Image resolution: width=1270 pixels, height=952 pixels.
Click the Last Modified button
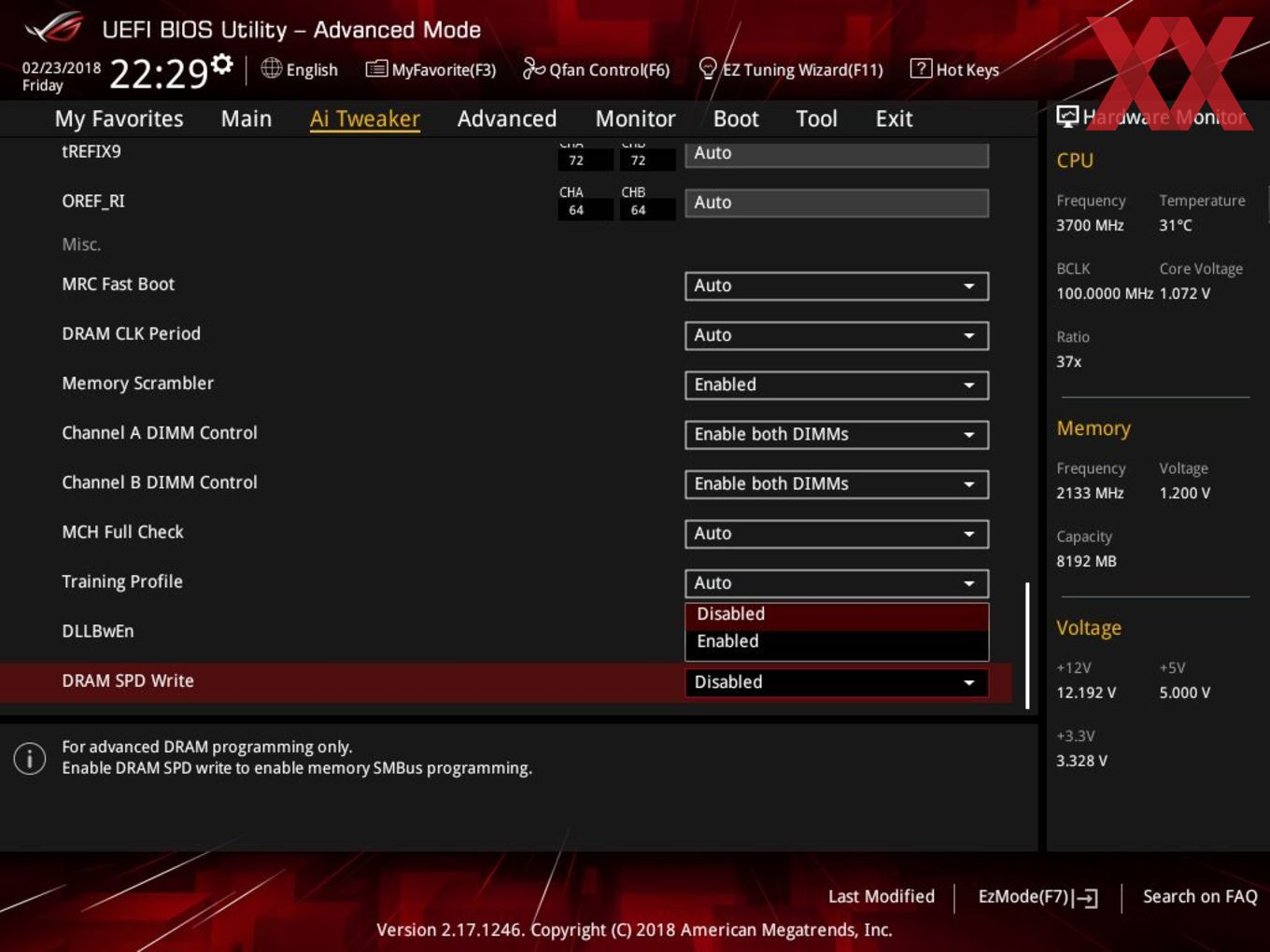click(882, 896)
